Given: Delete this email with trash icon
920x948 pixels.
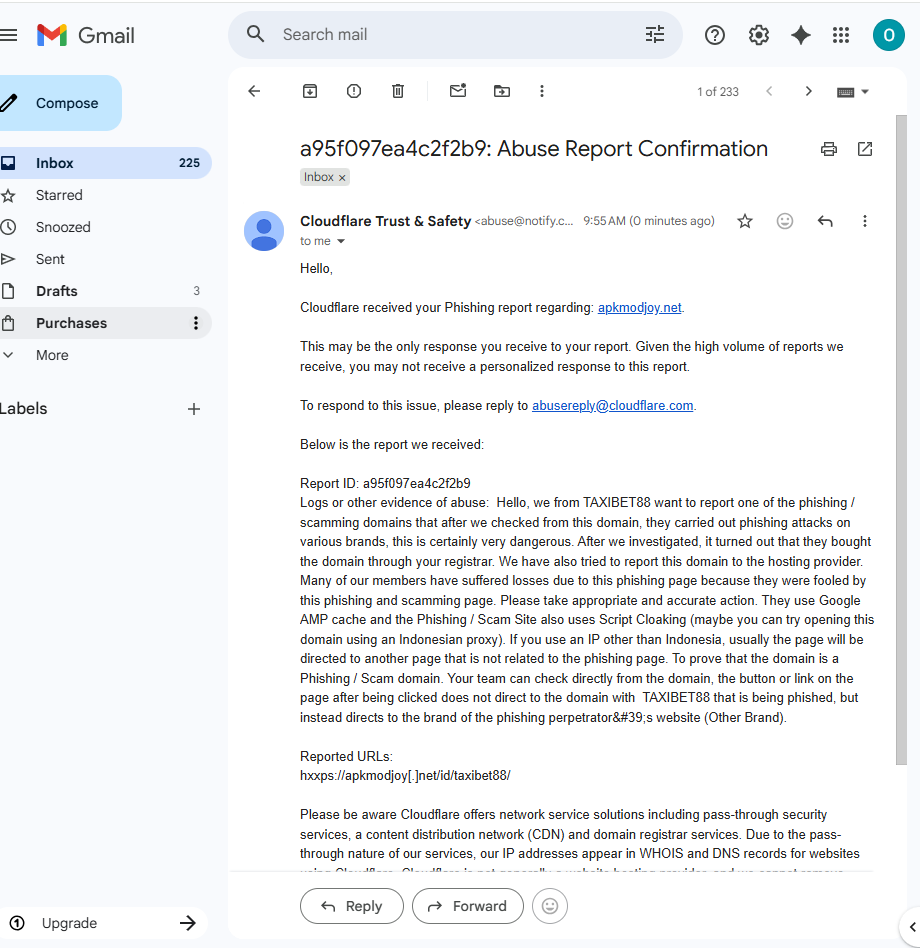Looking at the screenshot, I should tap(398, 91).
